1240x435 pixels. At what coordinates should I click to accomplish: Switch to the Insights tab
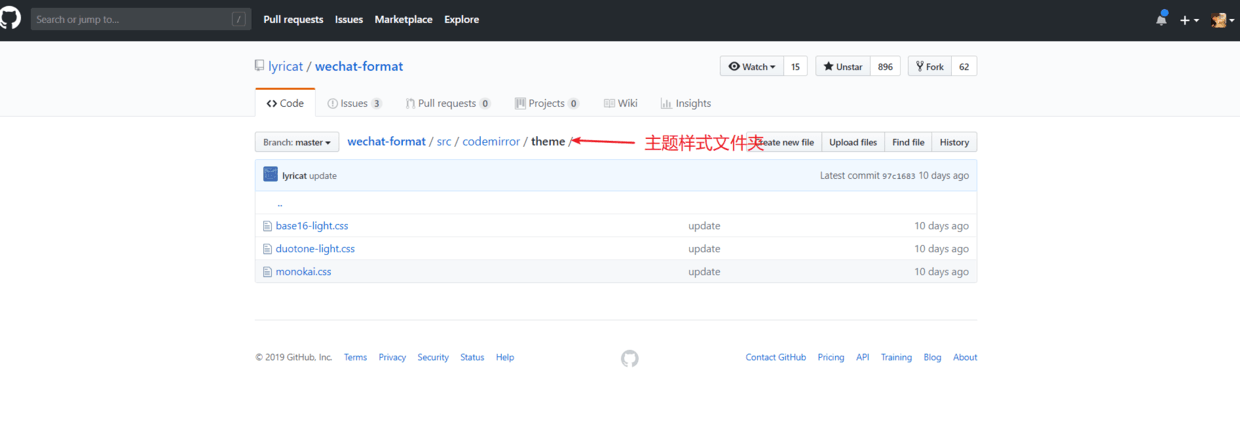point(686,103)
